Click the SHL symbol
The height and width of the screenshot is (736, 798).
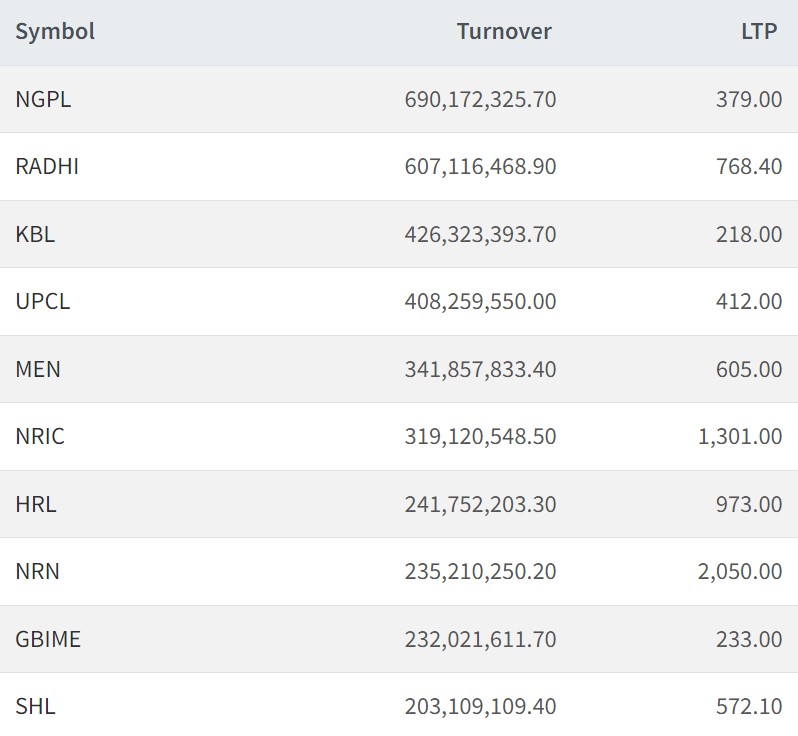[35, 706]
